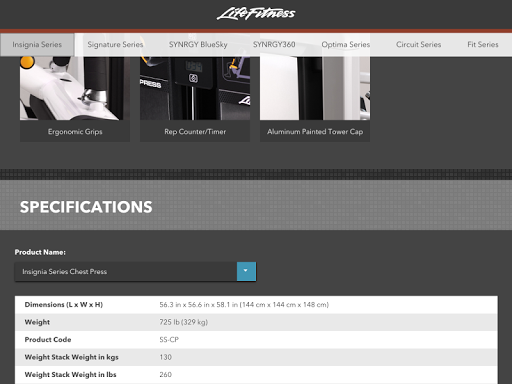Go to the SYNRGY360 tab
Image resolution: width=512 pixels, height=384 pixels.
click(x=274, y=45)
